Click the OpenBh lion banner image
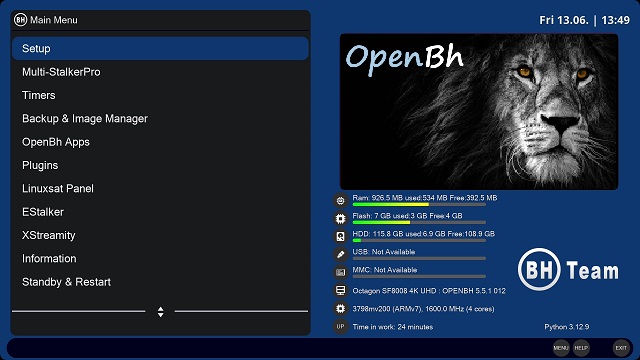The width and height of the screenshot is (640, 360). tap(479, 111)
